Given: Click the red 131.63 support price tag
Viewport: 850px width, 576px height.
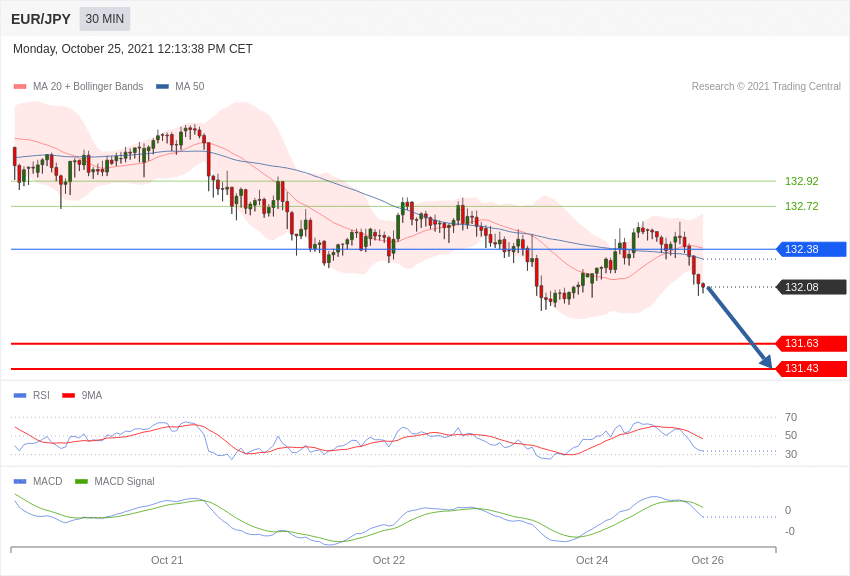Looking at the screenshot, I should pyautogui.click(x=811, y=344).
